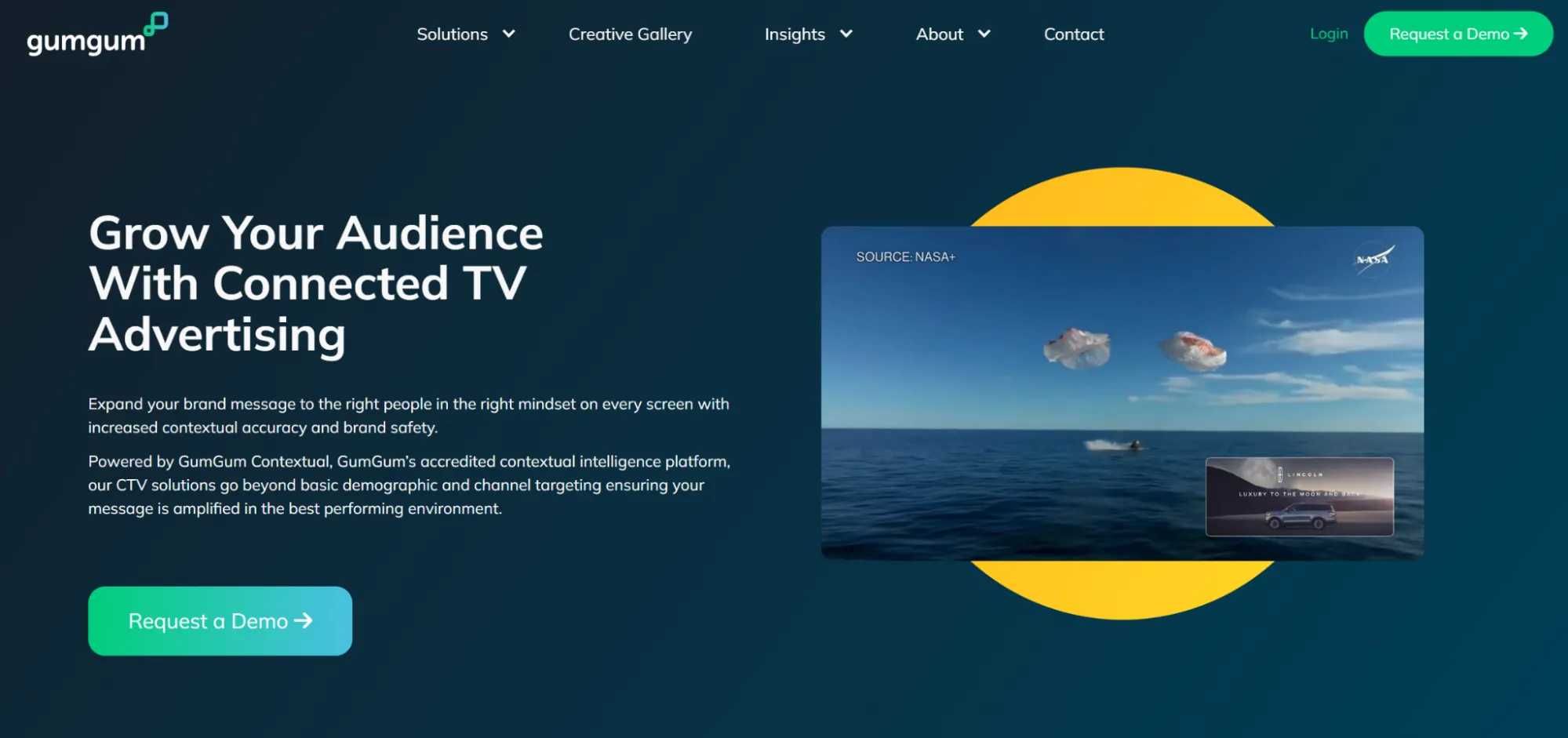The image size is (1568, 738).
Task: Click the NASA logo in video preview
Action: coord(1374,259)
